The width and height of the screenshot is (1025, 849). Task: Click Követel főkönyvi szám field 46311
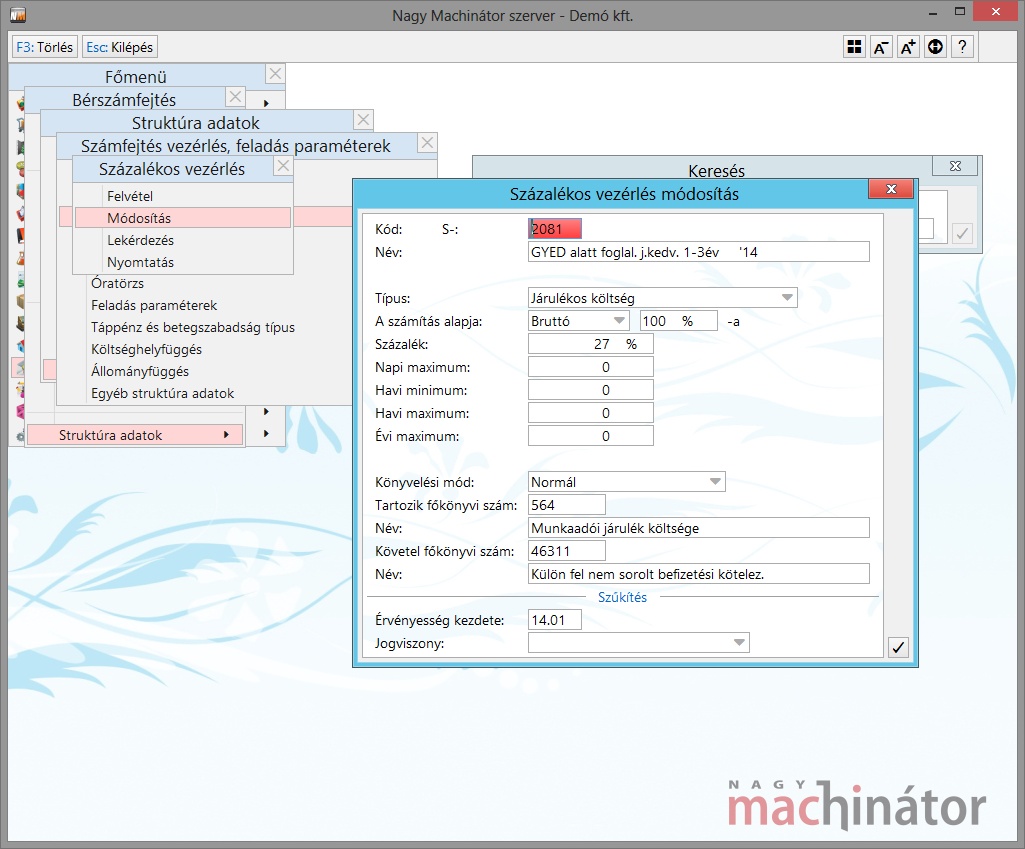[x=566, y=551]
